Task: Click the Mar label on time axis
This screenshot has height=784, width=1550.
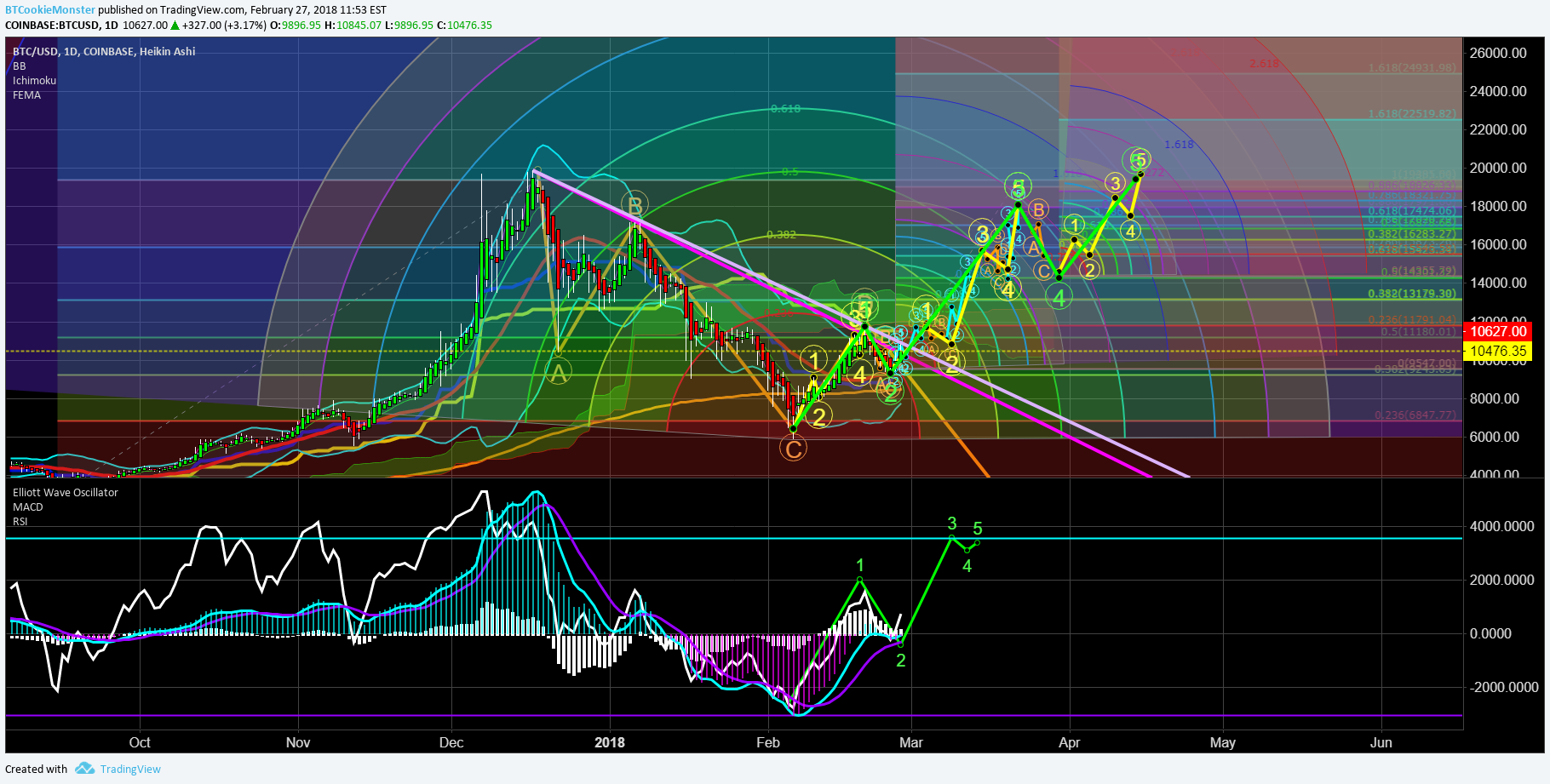Action: point(911,742)
